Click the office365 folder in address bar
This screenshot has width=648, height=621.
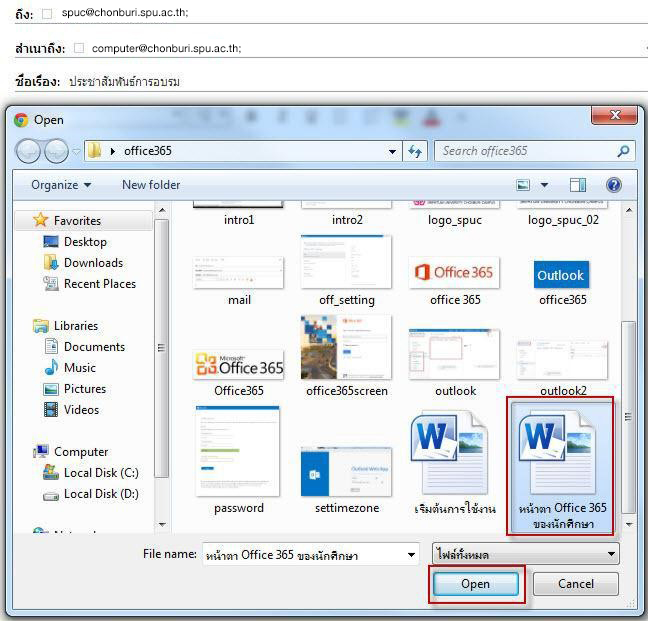148,151
